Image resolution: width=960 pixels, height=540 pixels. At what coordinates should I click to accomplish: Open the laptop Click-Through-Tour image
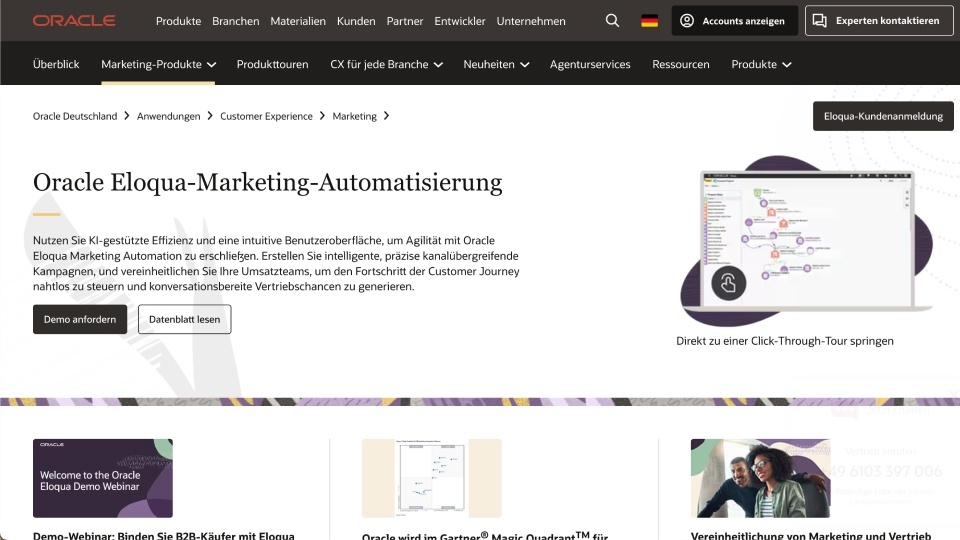pyautogui.click(x=806, y=241)
